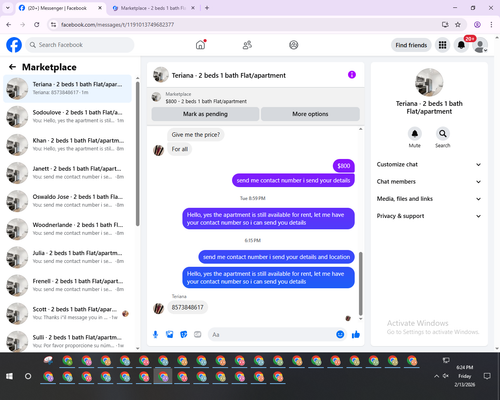Open the Chrome profile icon

tap(477, 24)
